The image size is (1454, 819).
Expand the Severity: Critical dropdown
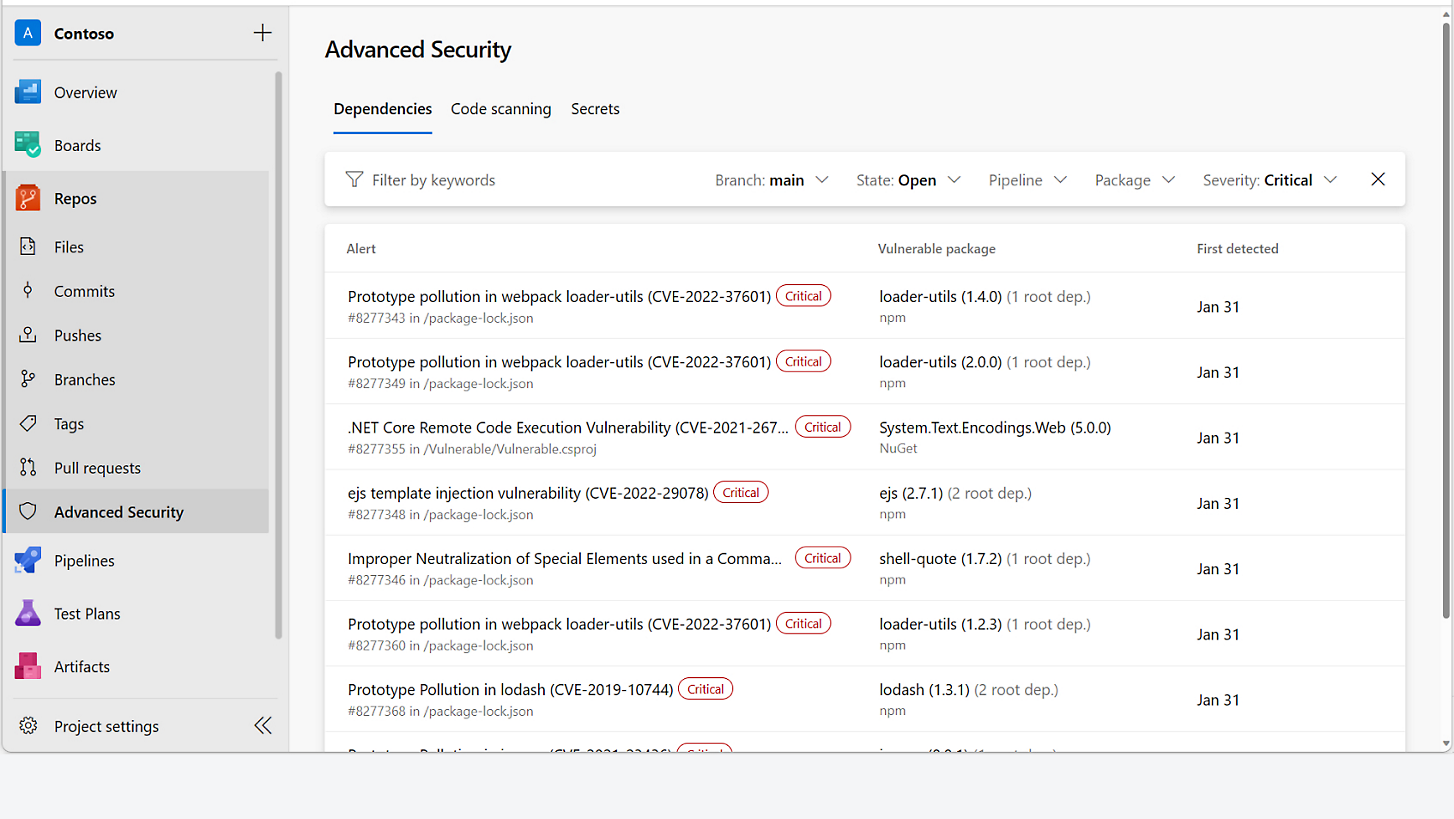coord(1269,180)
